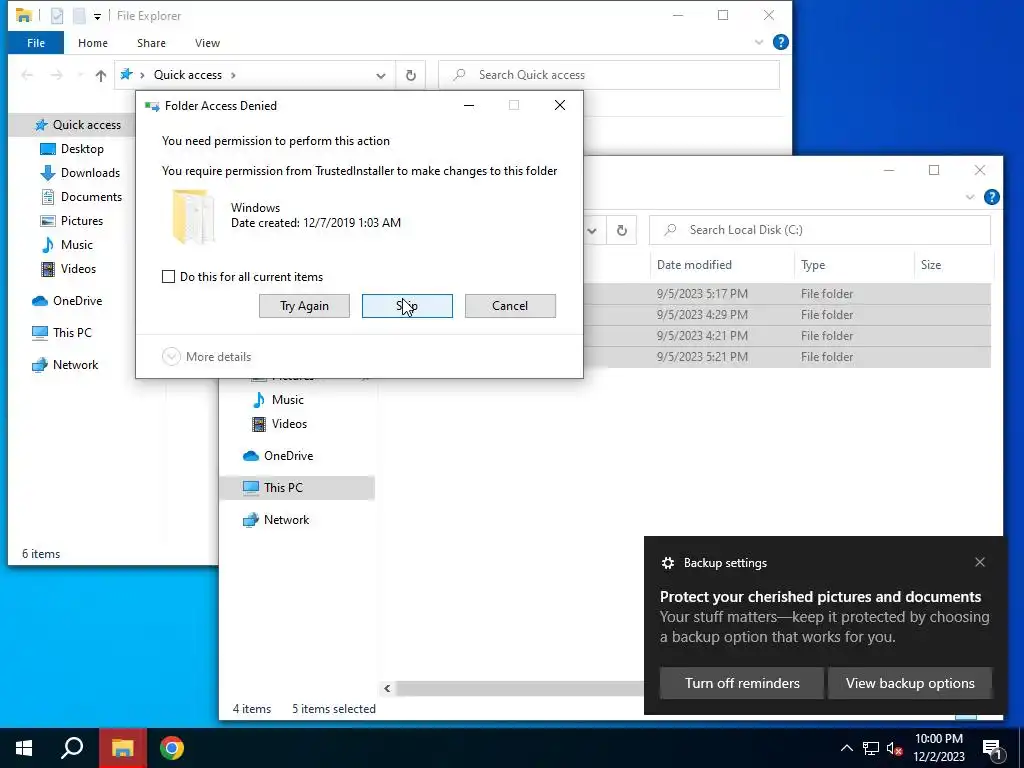Expand ribbon in Local Disk window
1024x768 pixels.
(x=970, y=197)
